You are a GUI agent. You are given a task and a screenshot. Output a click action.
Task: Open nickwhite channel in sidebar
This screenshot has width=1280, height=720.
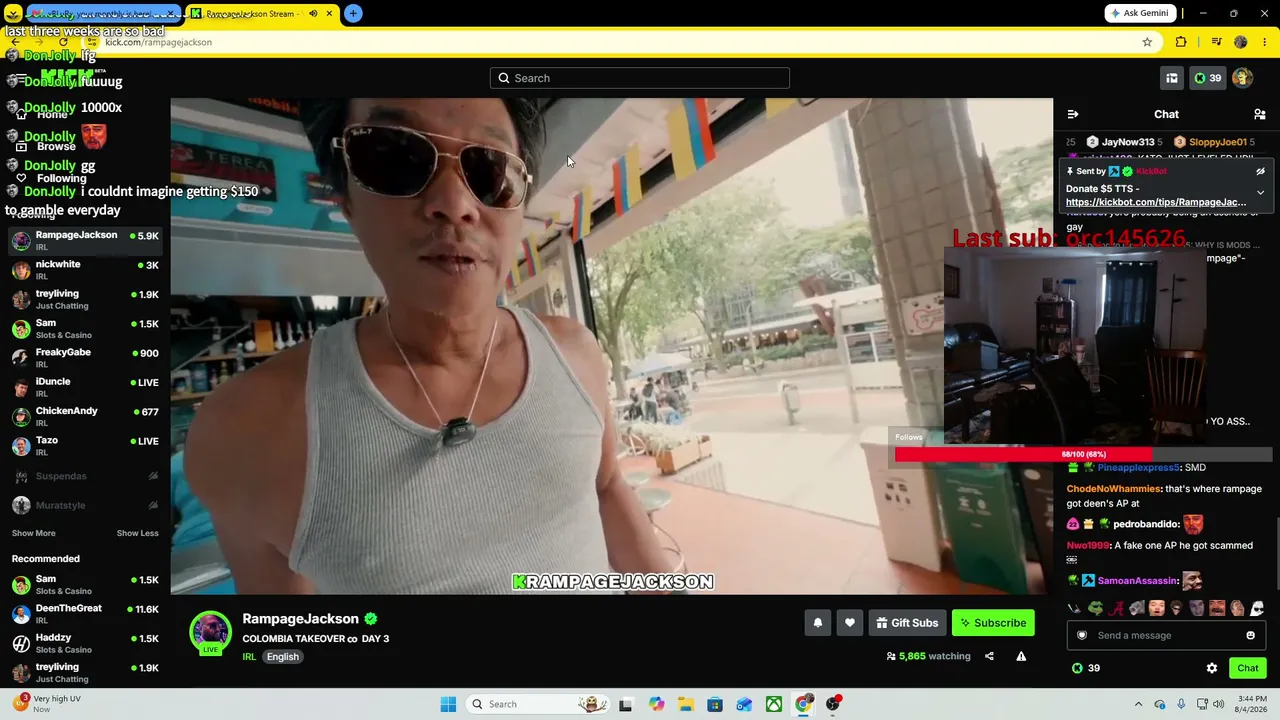tap(85, 270)
